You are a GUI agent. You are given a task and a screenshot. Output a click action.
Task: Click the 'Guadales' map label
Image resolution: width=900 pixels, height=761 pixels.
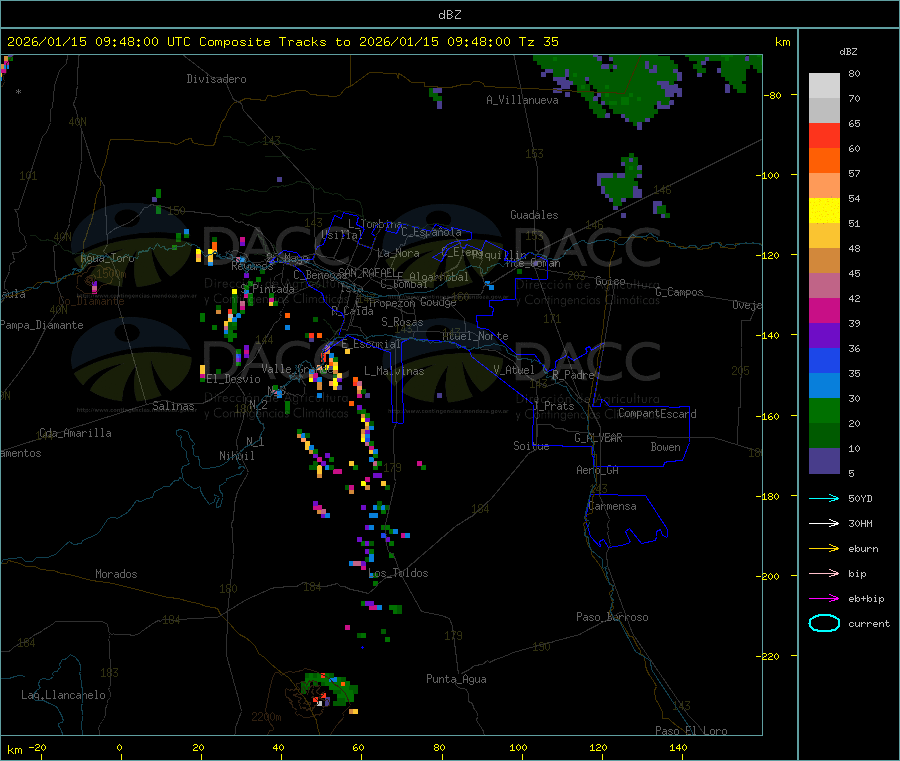[x=534, y=215]
